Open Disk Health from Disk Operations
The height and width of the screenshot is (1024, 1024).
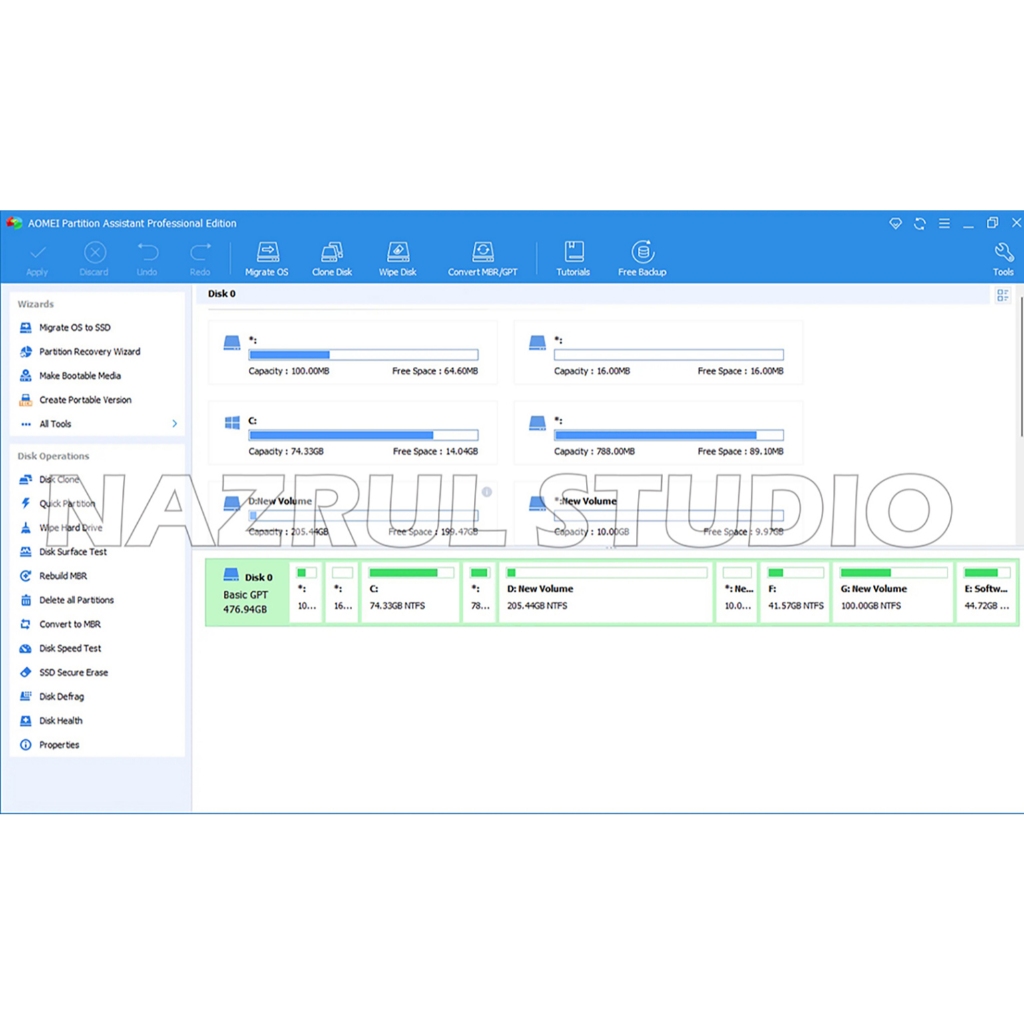60,721
